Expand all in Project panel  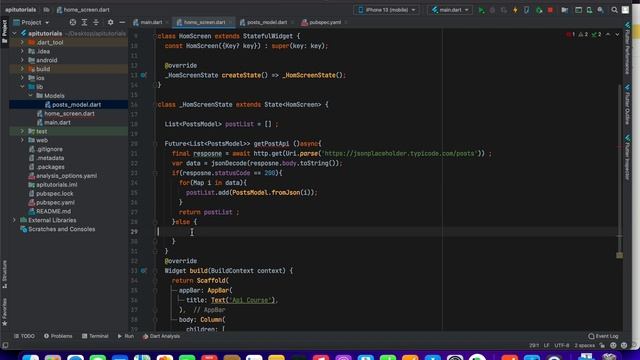84,22
